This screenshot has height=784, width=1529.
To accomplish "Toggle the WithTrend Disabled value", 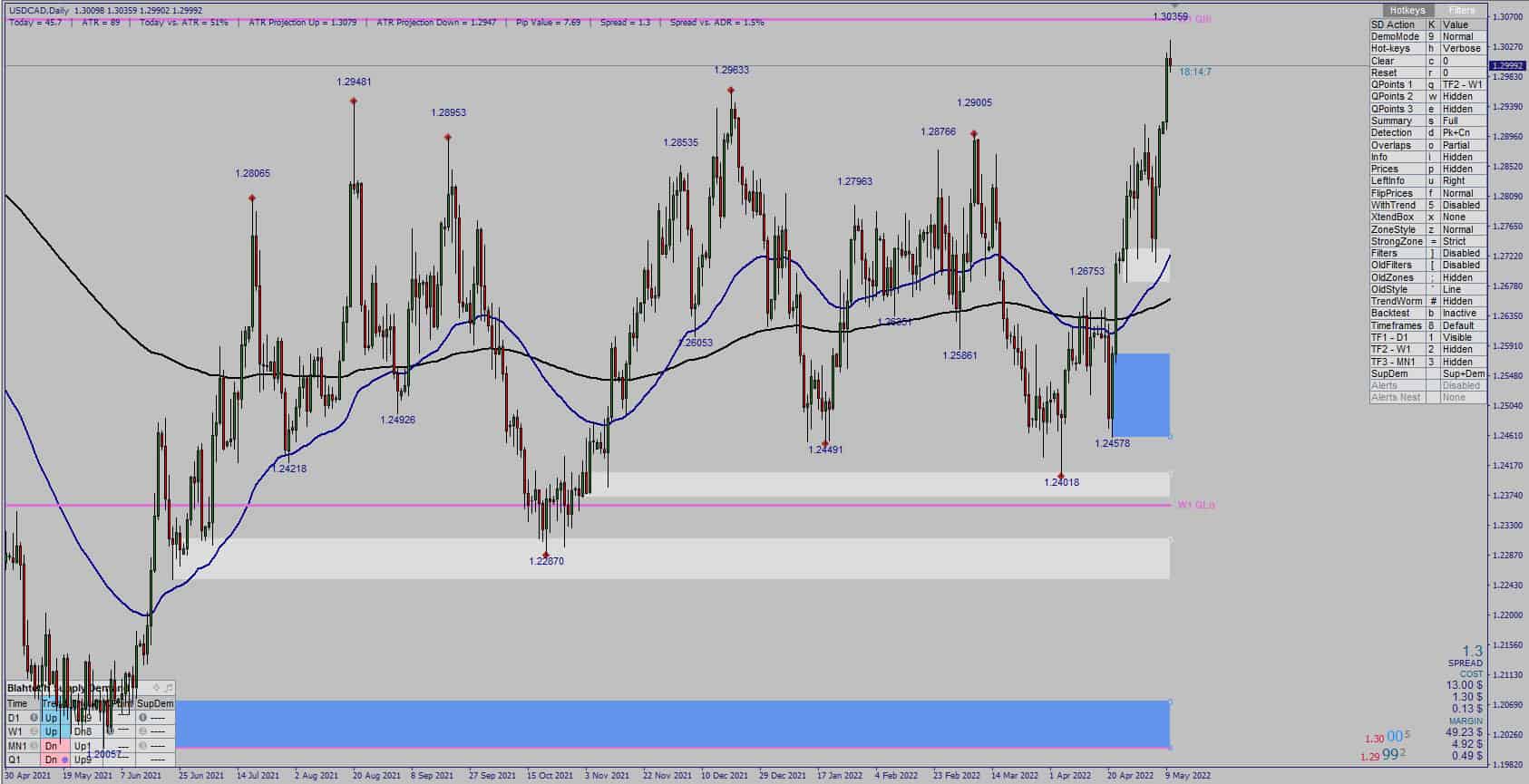I will (1462, 205).
